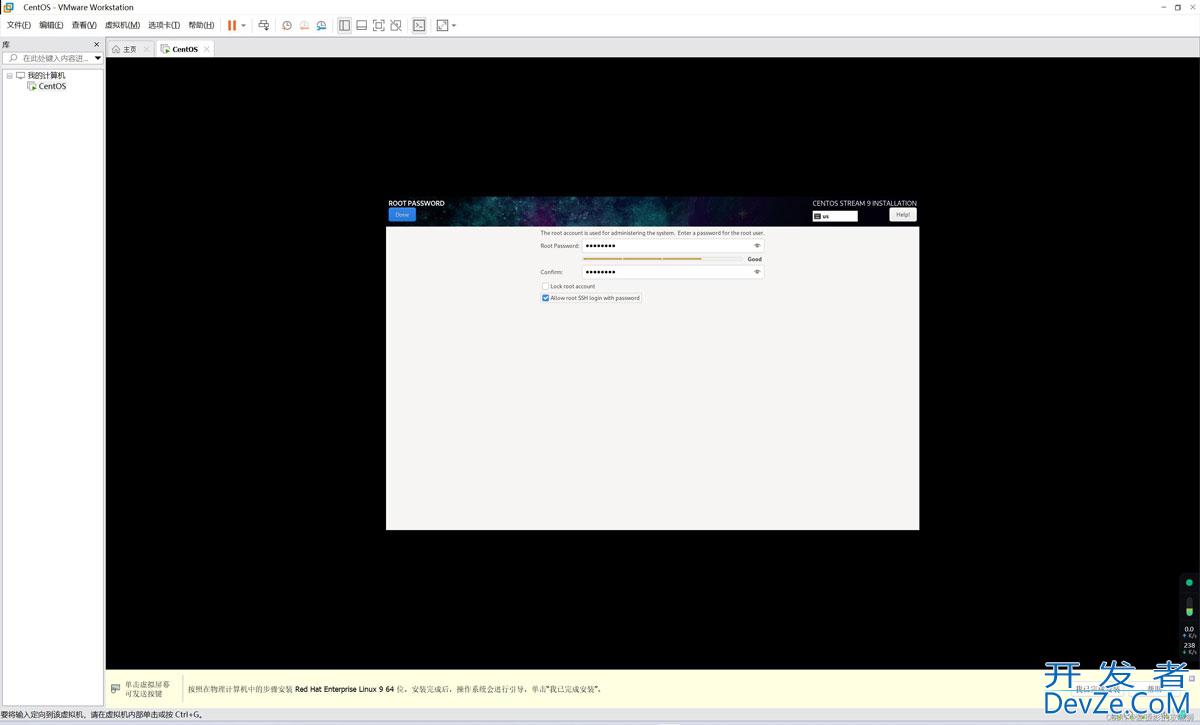Click the send Ctrl+Alt+Del toolbar icon
1200x725 pixels.
[x=263, y=25]
